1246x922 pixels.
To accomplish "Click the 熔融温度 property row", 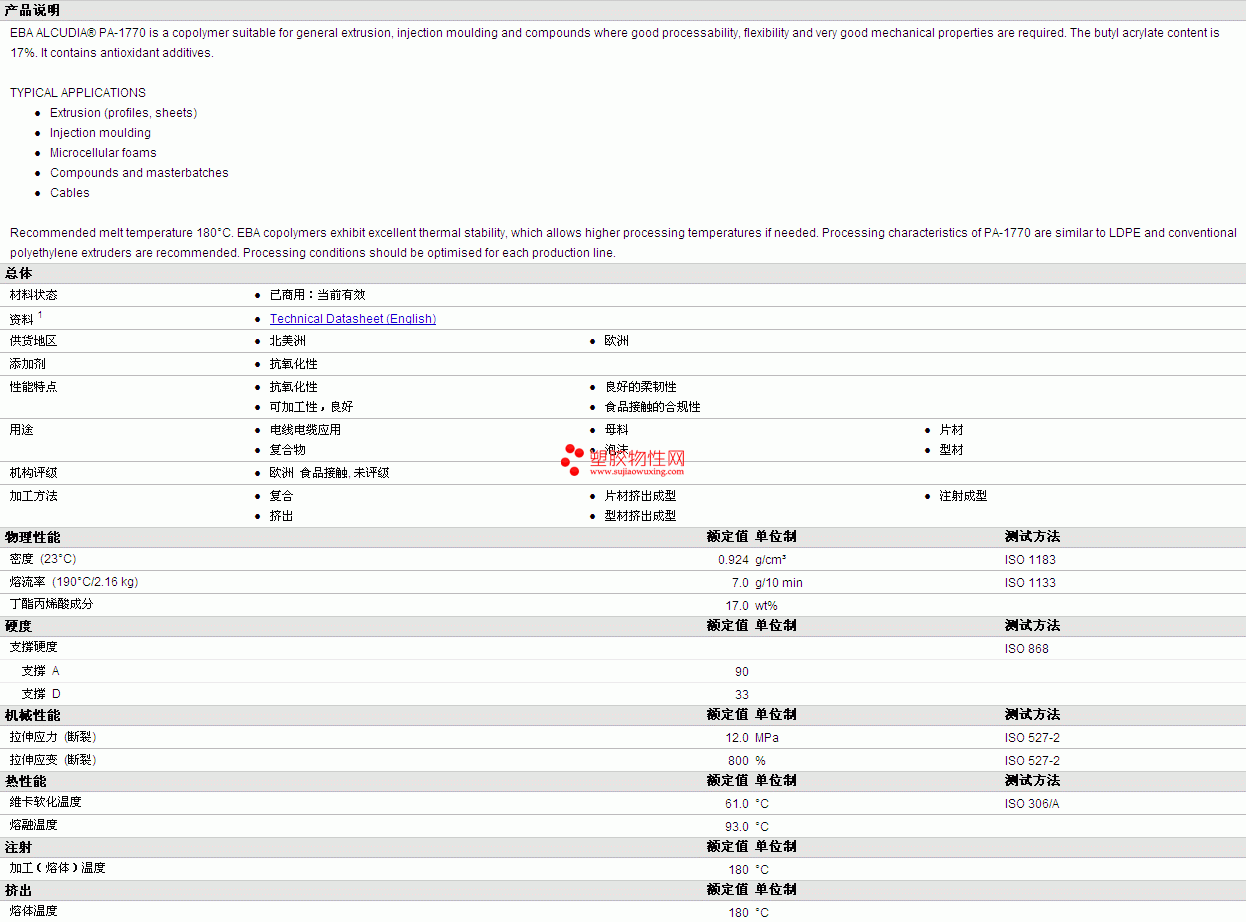I will point(623,826).
